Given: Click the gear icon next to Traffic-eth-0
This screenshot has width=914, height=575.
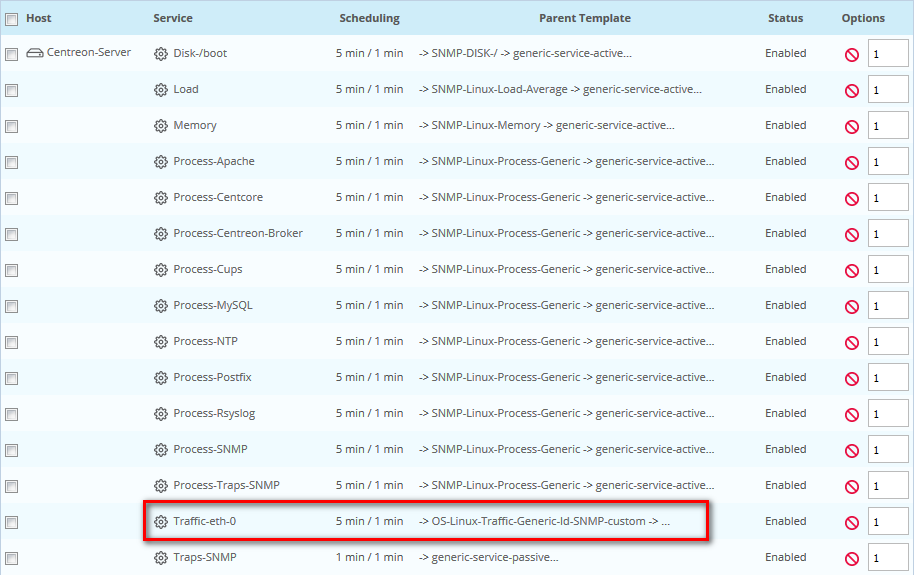Looking at the screenshot, I should click(161, 522).
